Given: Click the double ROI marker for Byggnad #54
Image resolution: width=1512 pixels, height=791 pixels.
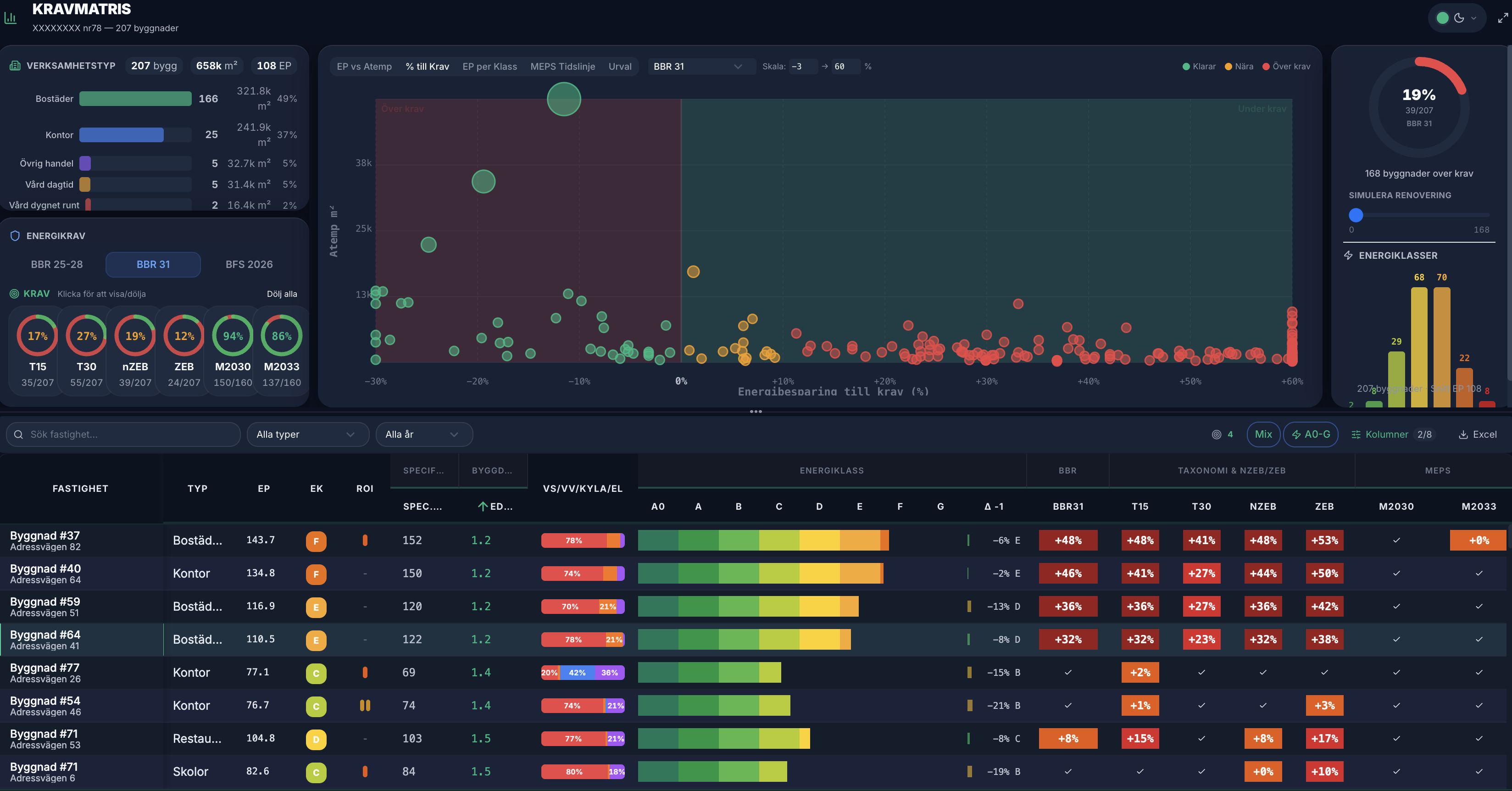Looking at the screenshot, I should (365, 705).
